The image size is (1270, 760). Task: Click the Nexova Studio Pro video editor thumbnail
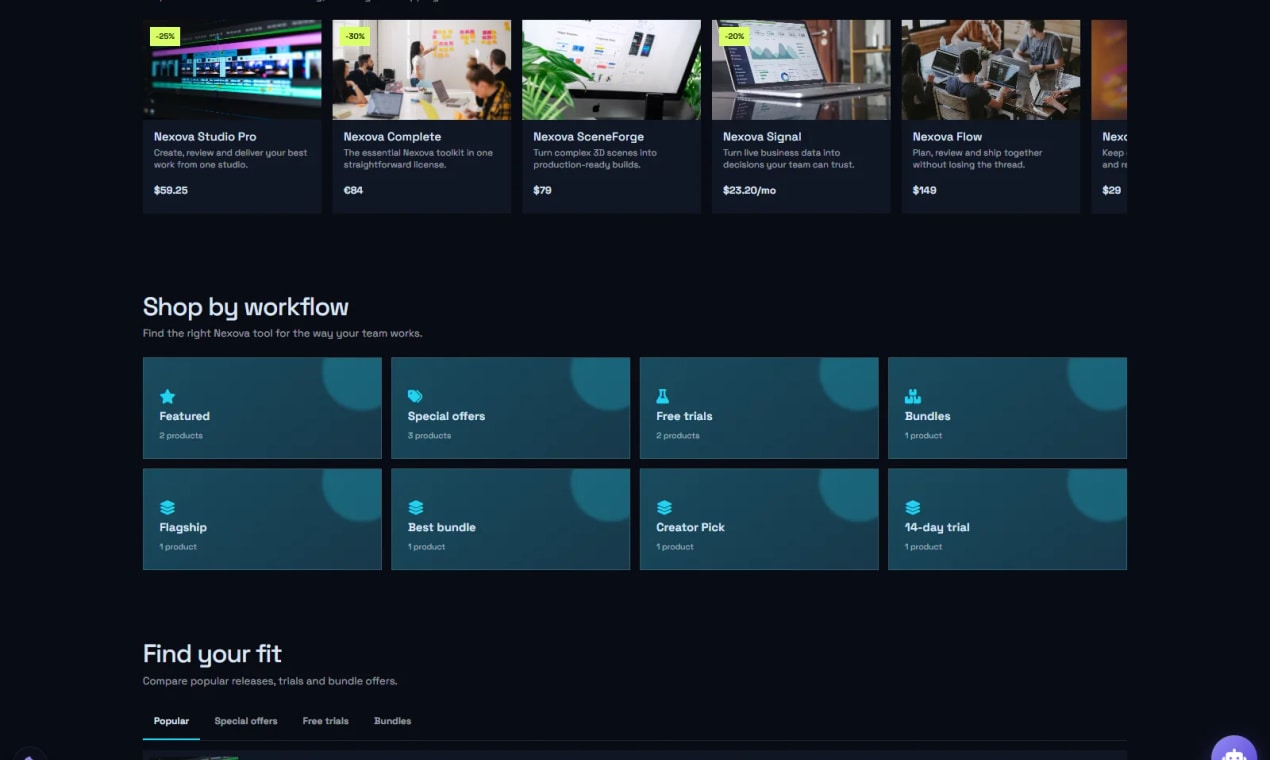(232, 70)
